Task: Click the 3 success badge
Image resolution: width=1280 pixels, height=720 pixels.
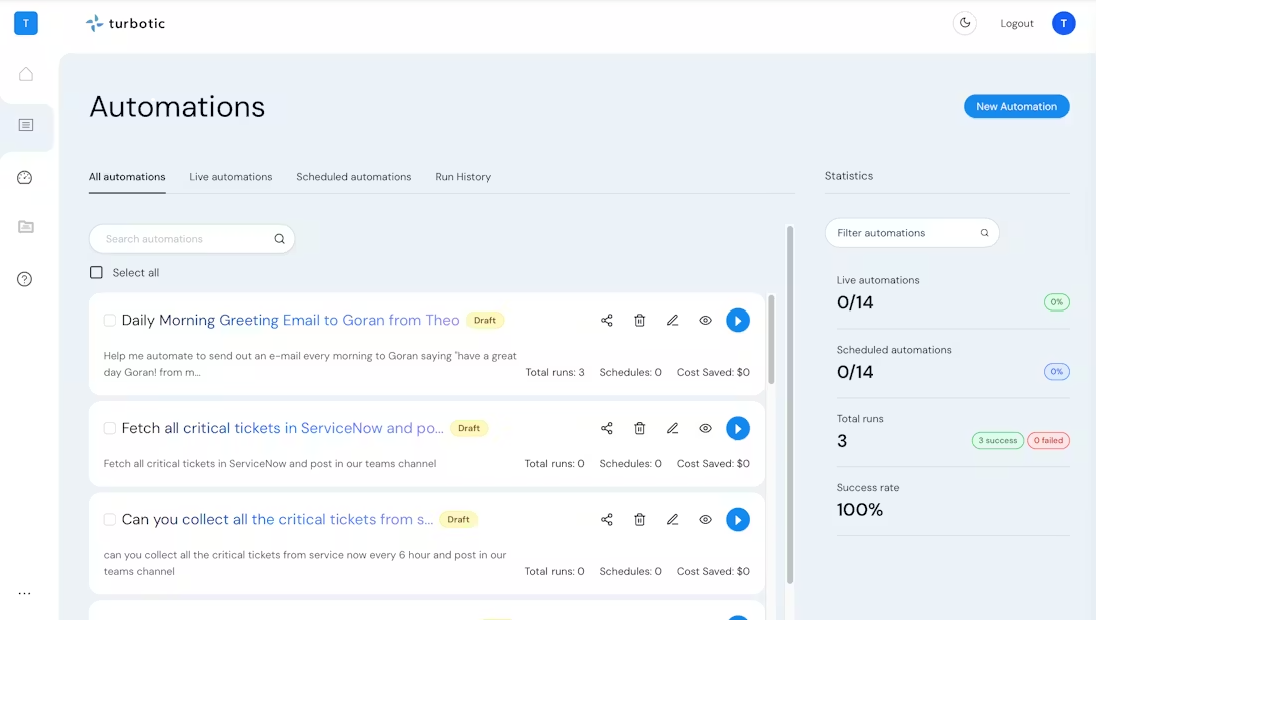Action: pos(998,440)
